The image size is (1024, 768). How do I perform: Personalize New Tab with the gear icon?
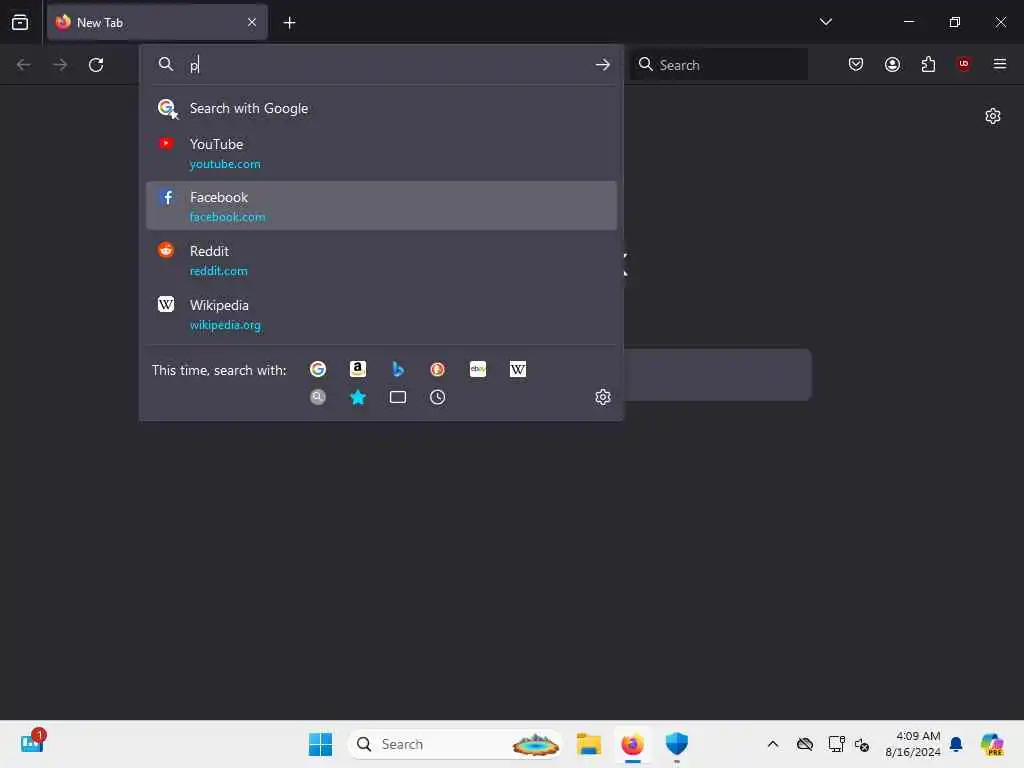click(993, 116)
